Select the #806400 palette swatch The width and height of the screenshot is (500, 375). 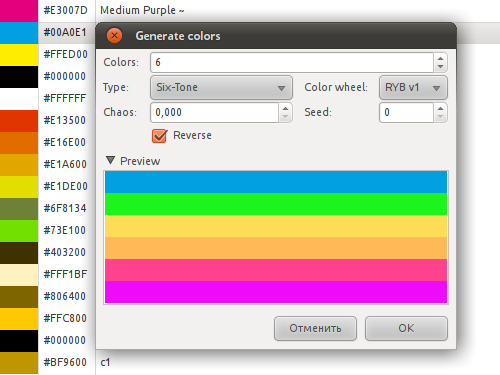pyautogui.click(x=19, y=297)
